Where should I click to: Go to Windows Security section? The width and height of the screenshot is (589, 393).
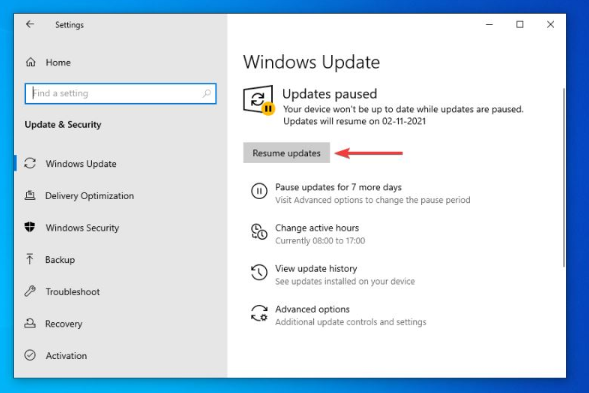coord(82,228)
